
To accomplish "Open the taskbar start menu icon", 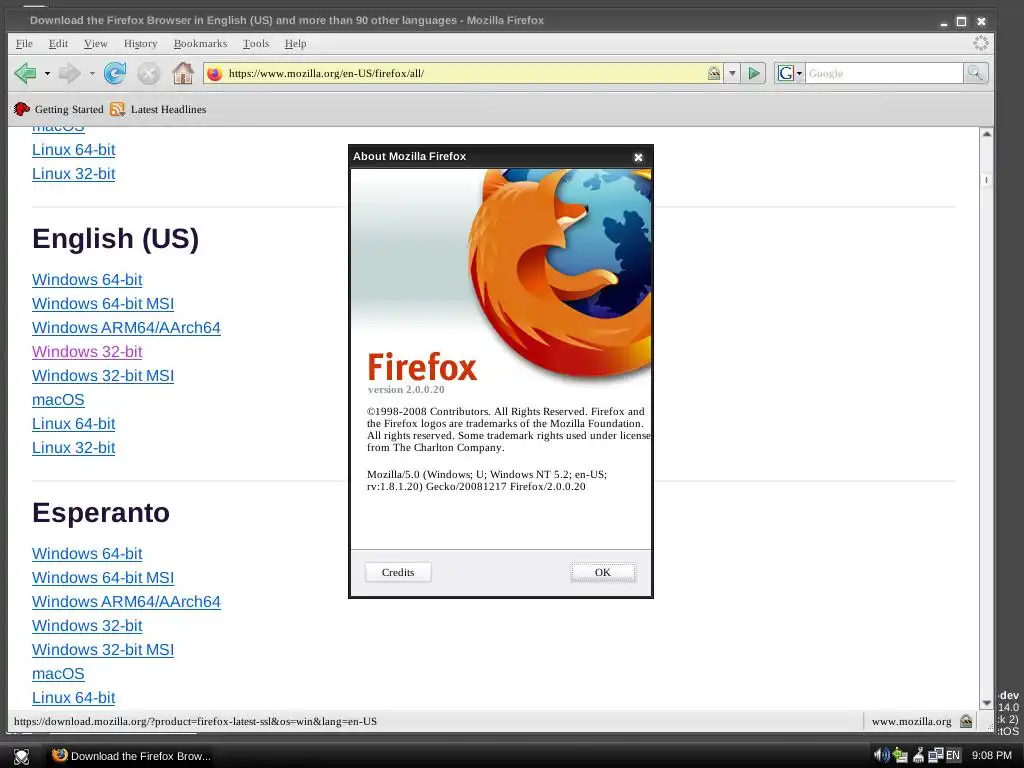I will (22, 756).
